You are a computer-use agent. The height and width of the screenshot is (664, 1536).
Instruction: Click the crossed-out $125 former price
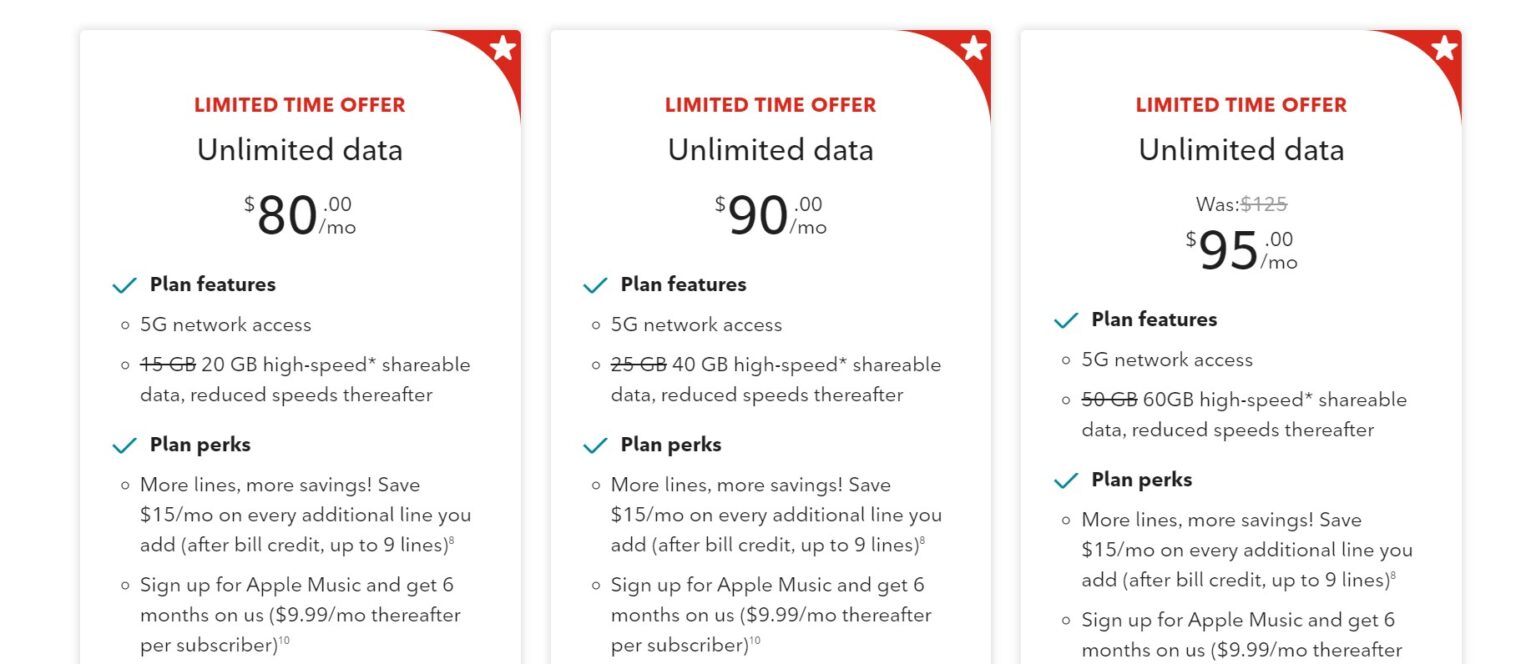1264,204
